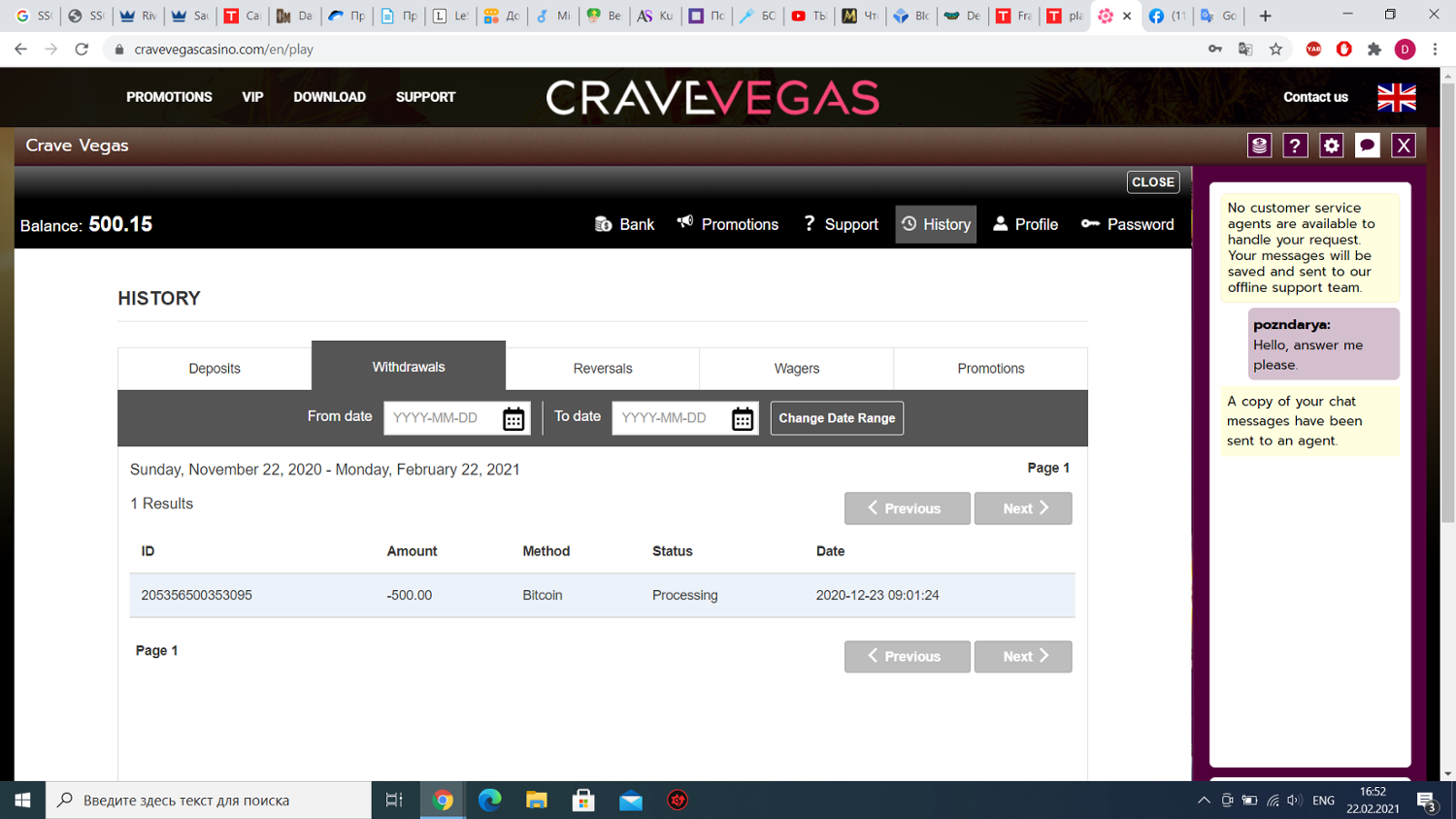Click the top Next page button
The height and width of the screenshot is (819, 1456).
click(1023, 508)
